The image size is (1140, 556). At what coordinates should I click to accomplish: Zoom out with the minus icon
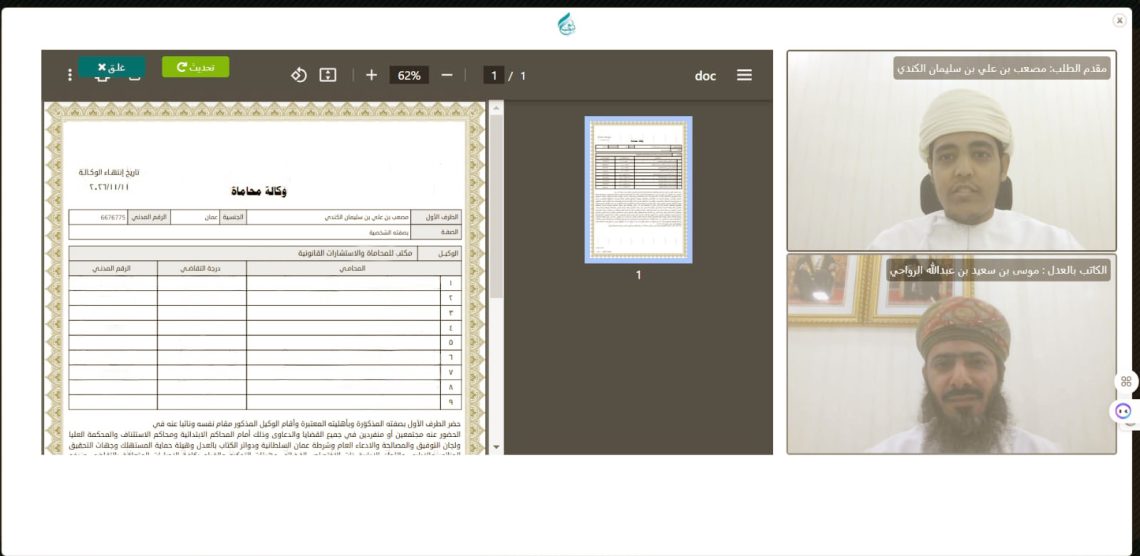(447, 75)
